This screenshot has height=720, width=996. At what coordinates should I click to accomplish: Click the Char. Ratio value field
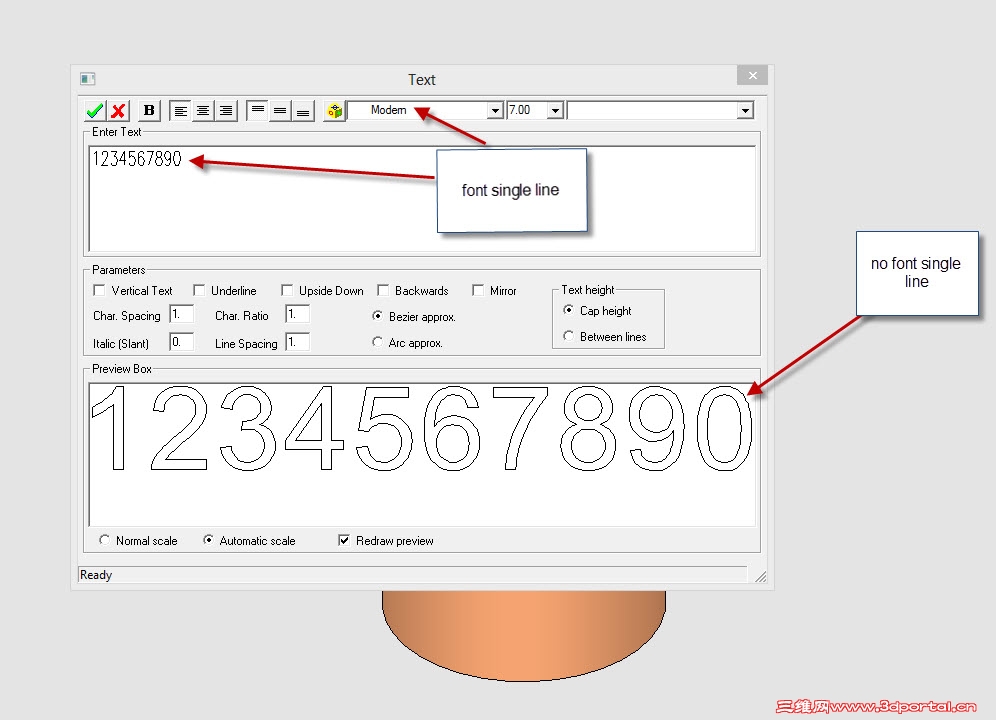click(x=297, y=314)
